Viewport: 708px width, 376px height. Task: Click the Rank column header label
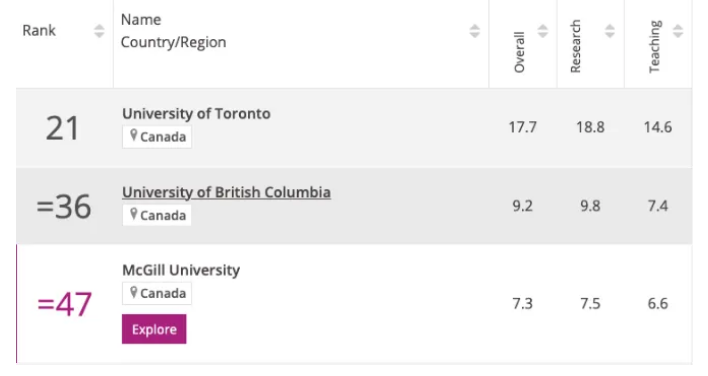[x=39, y=30]
